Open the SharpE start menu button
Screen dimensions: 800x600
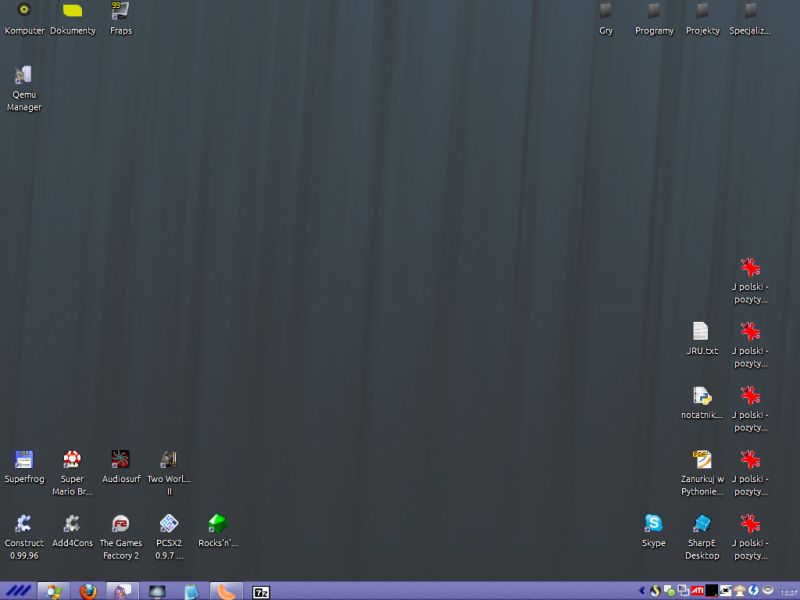point(18,591)
